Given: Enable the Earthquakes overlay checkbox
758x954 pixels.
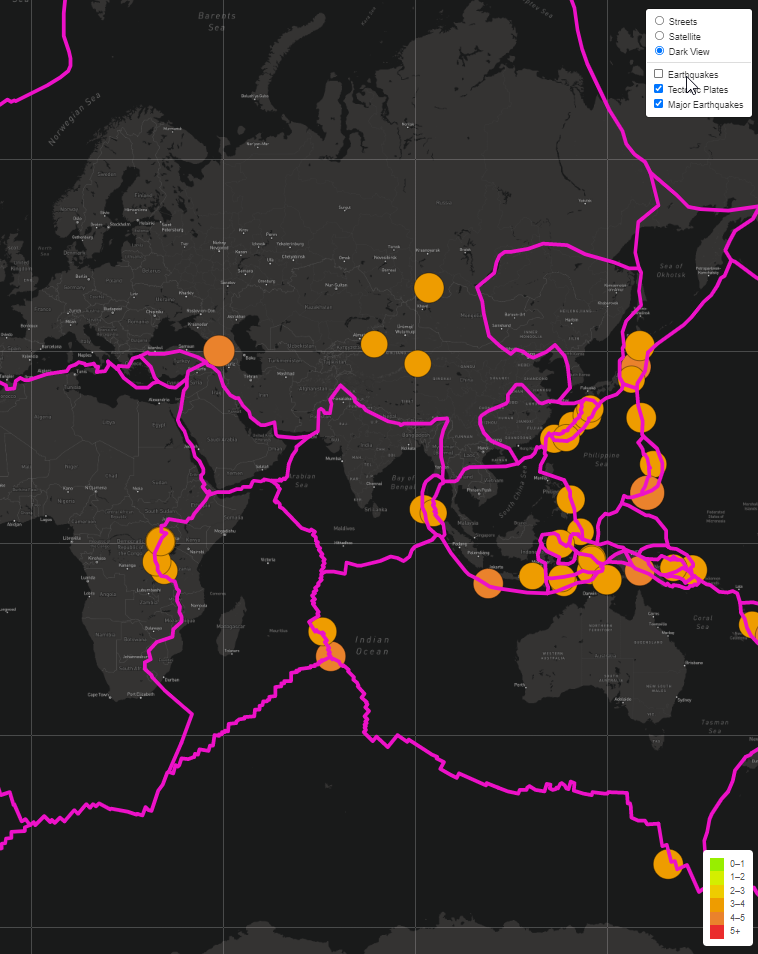Looking at the screenshot, I should pos(658,74).
